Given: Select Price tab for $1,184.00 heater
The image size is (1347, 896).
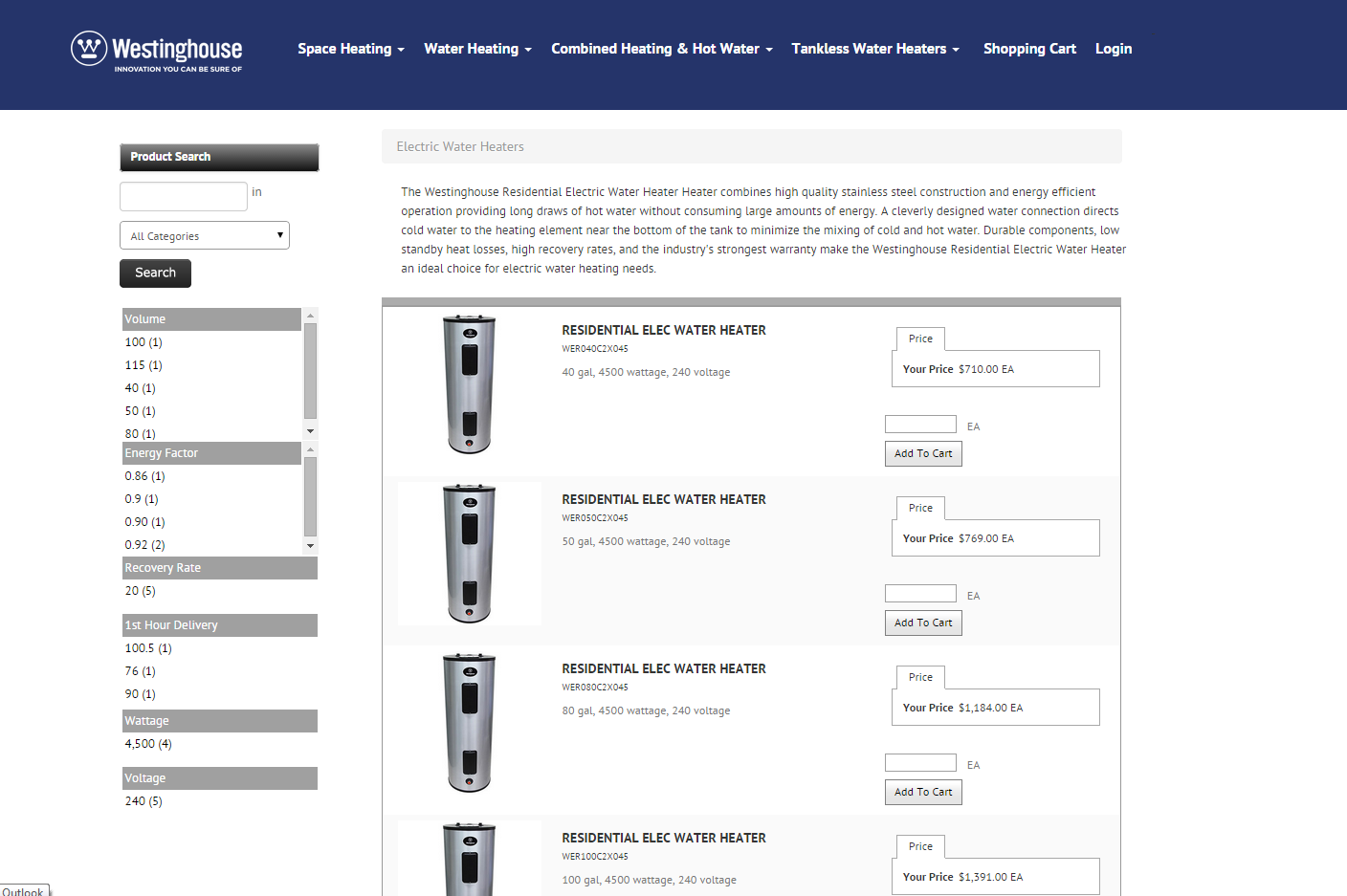Looking at the screenshot, I should (x=920, y=677).
